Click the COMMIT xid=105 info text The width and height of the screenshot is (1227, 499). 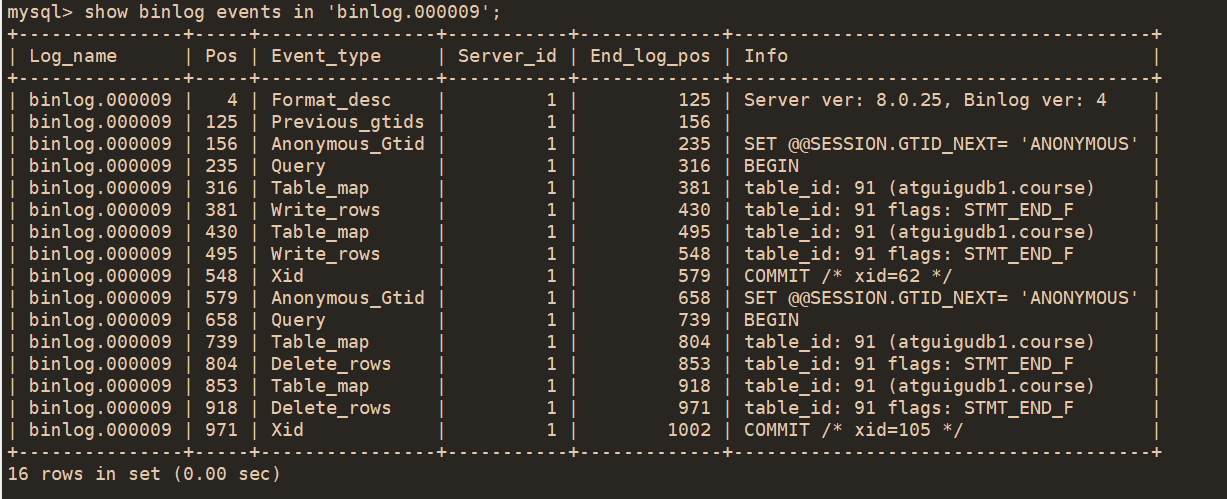[854, 430]
